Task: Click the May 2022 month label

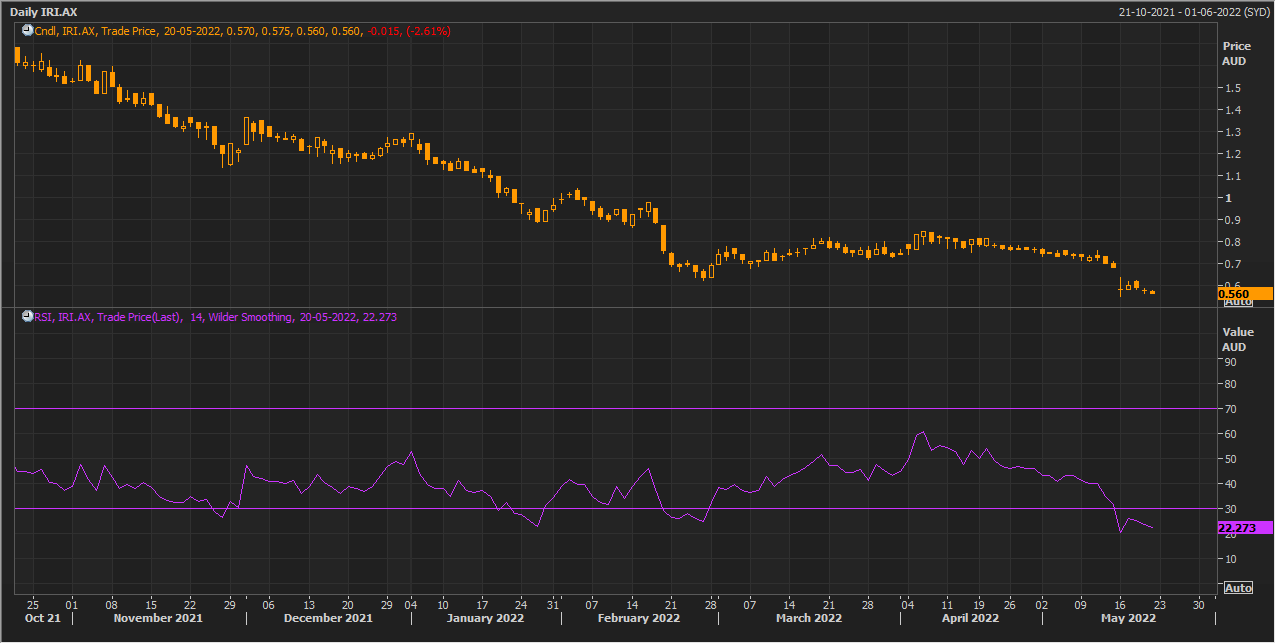Action: 1127,619
